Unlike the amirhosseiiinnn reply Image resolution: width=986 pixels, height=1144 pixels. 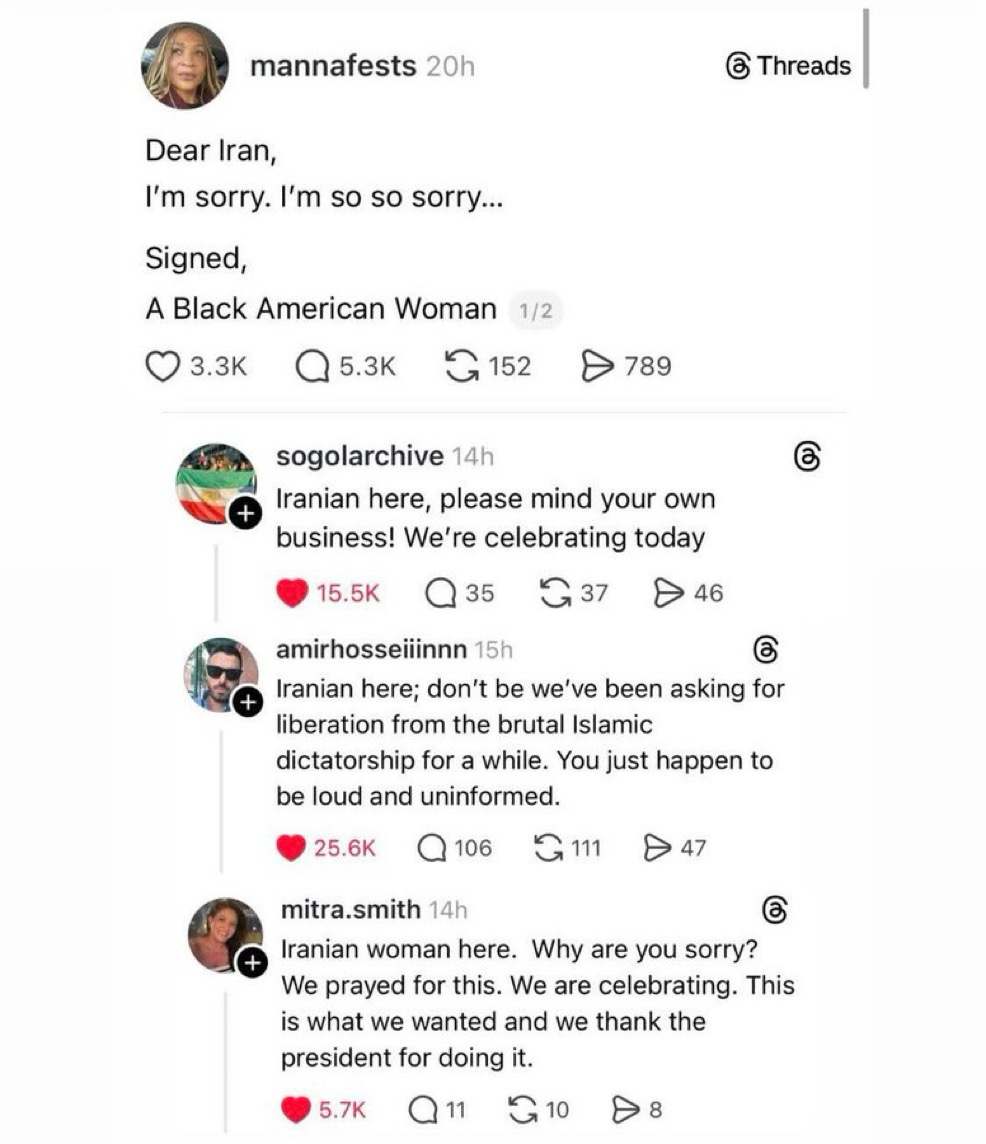coord(290,848)
